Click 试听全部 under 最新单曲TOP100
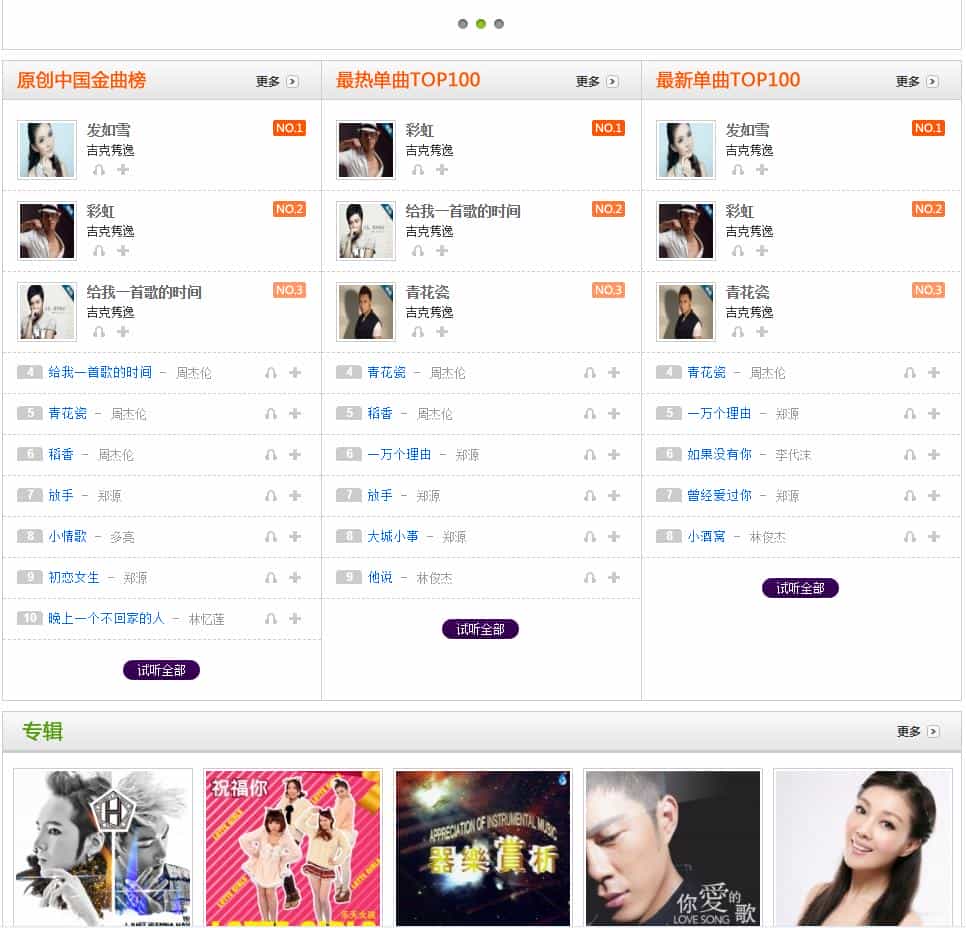The width and height of the screenshot is (966, 928). 800,588
